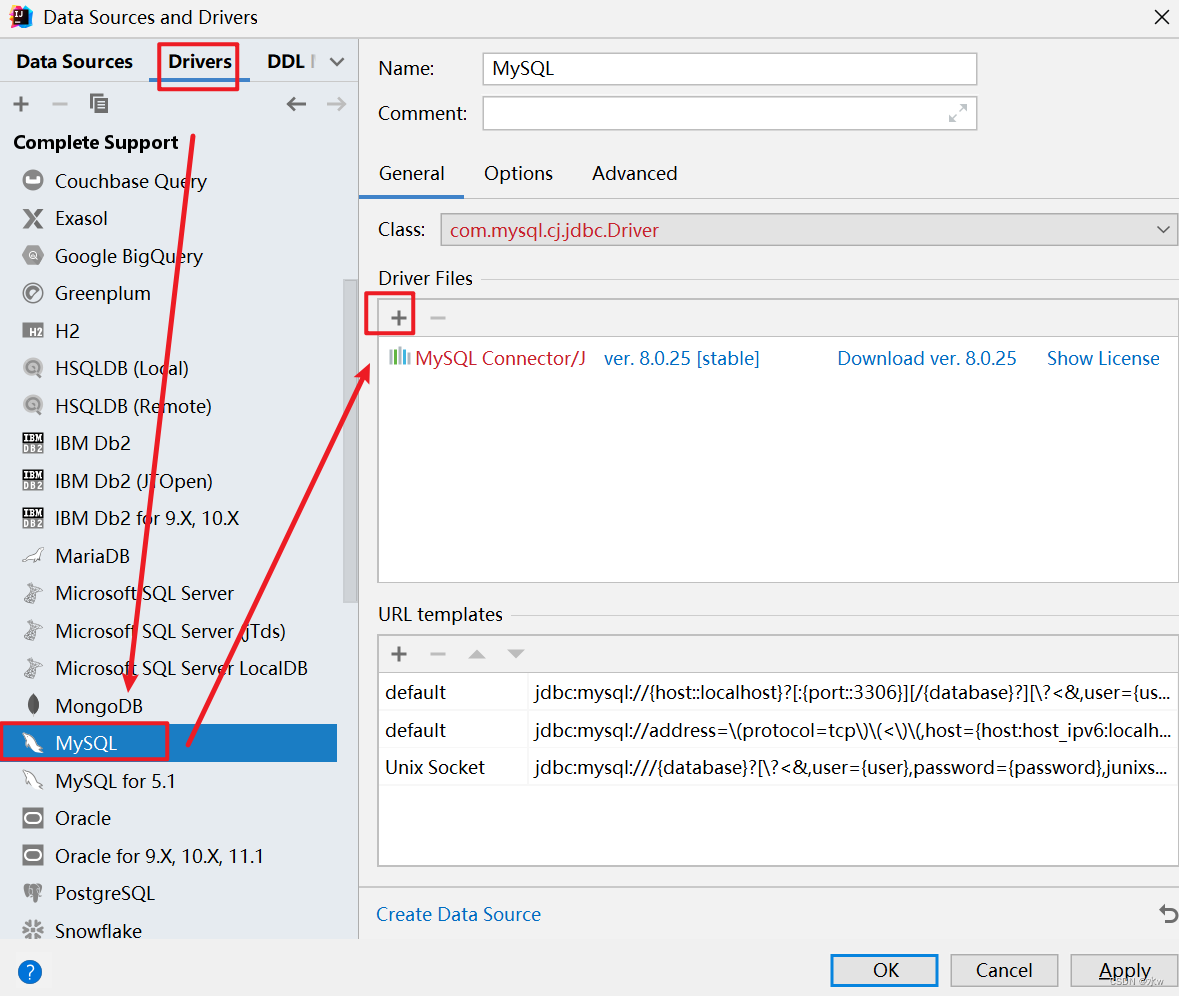The height and width of the screenshot is (996, 1179).
Task: Close the Data Sources and Drivers dialog
Action: tap(1161, 17)
